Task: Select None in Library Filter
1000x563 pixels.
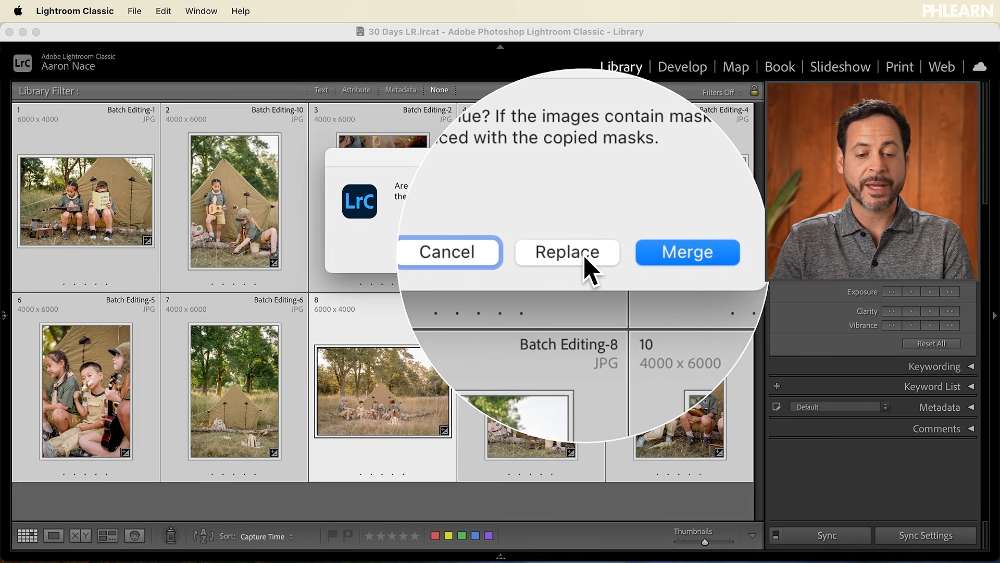Action: click(x=439, y=90)
